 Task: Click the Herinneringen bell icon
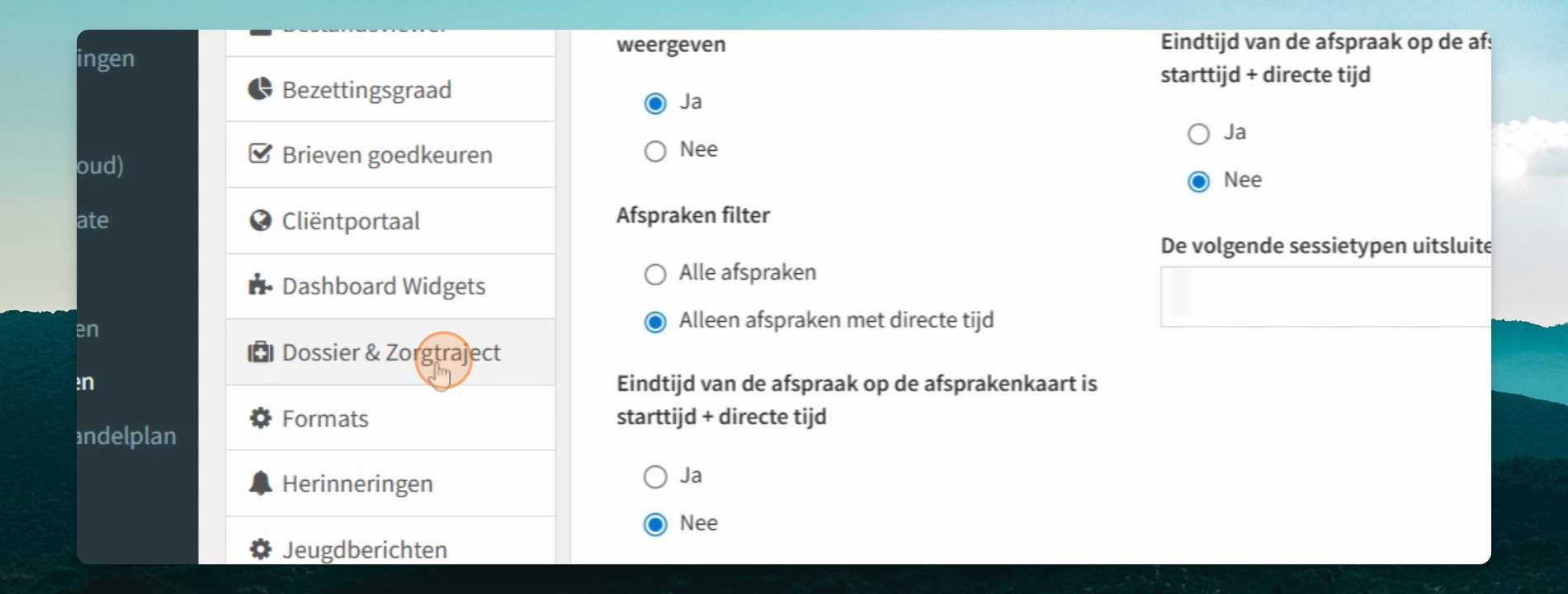pyautogui.click(x=260, y=483)
